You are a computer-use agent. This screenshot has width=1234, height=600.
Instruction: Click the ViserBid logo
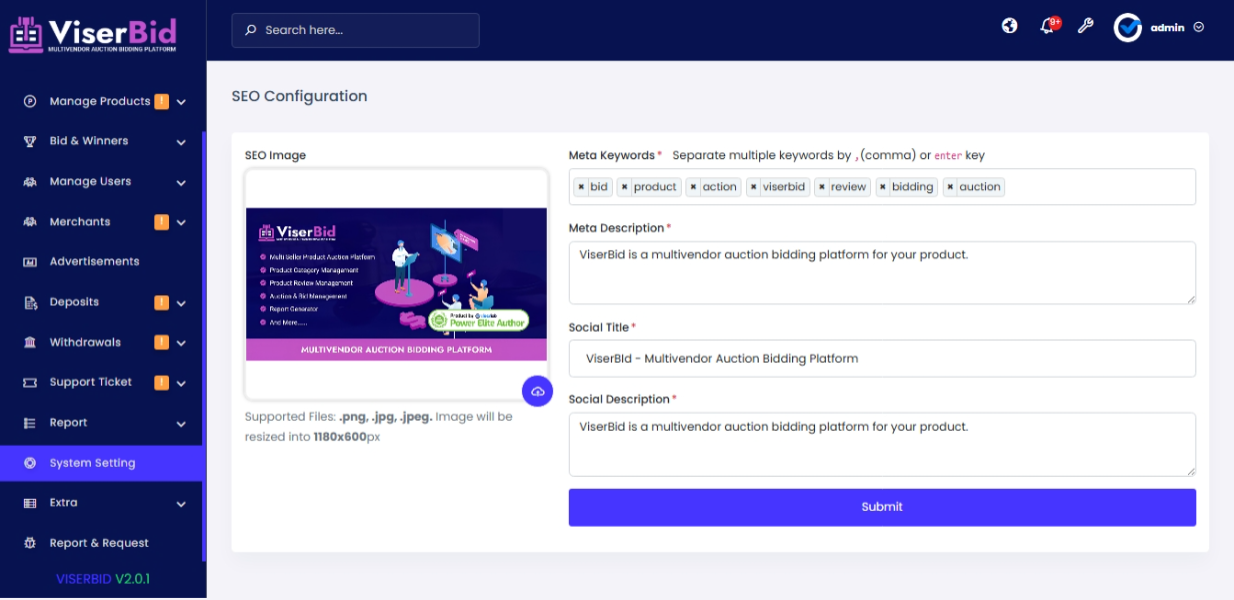coord(93,33)
